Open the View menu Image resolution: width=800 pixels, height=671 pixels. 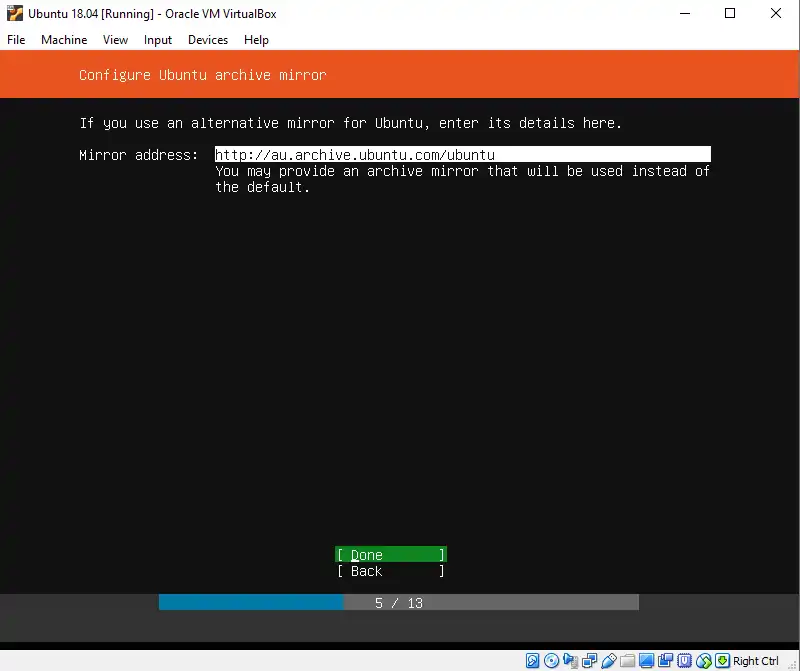click(x=115, y=40)
